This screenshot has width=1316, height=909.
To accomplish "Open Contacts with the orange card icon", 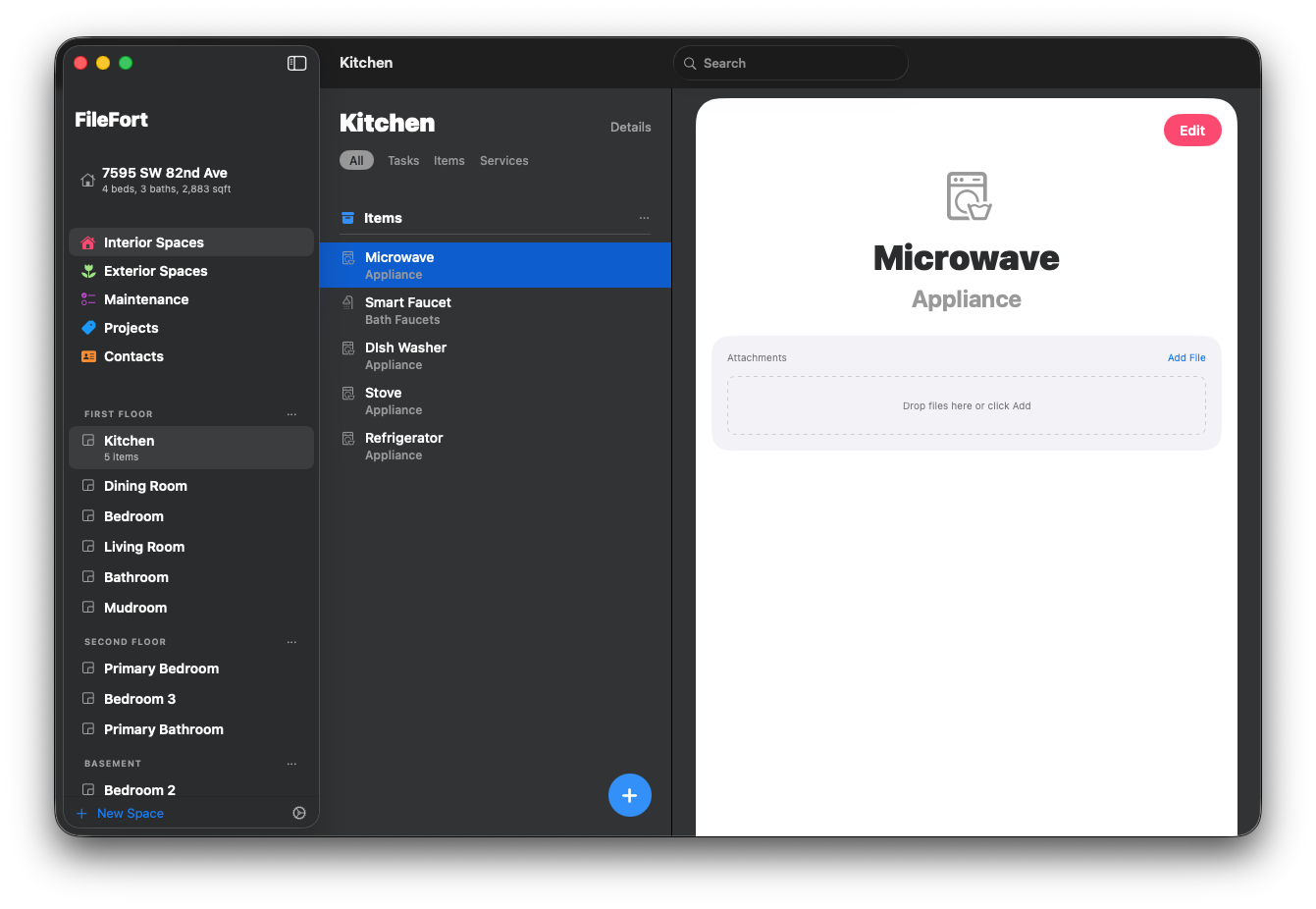I will (x=87, y=355).
